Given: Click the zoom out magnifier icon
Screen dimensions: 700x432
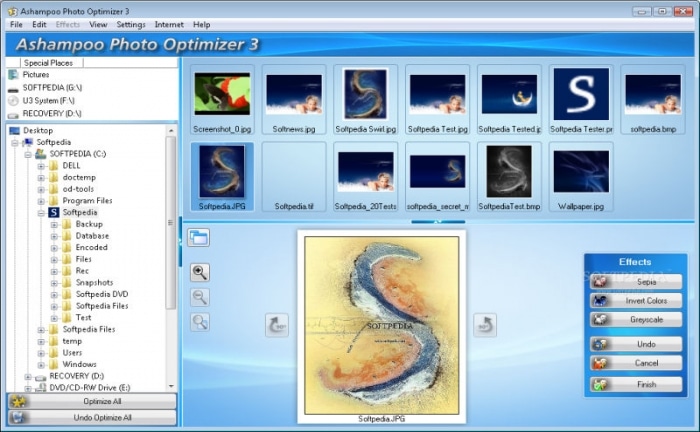Looking at the screenshot, I should click(200, 297).
